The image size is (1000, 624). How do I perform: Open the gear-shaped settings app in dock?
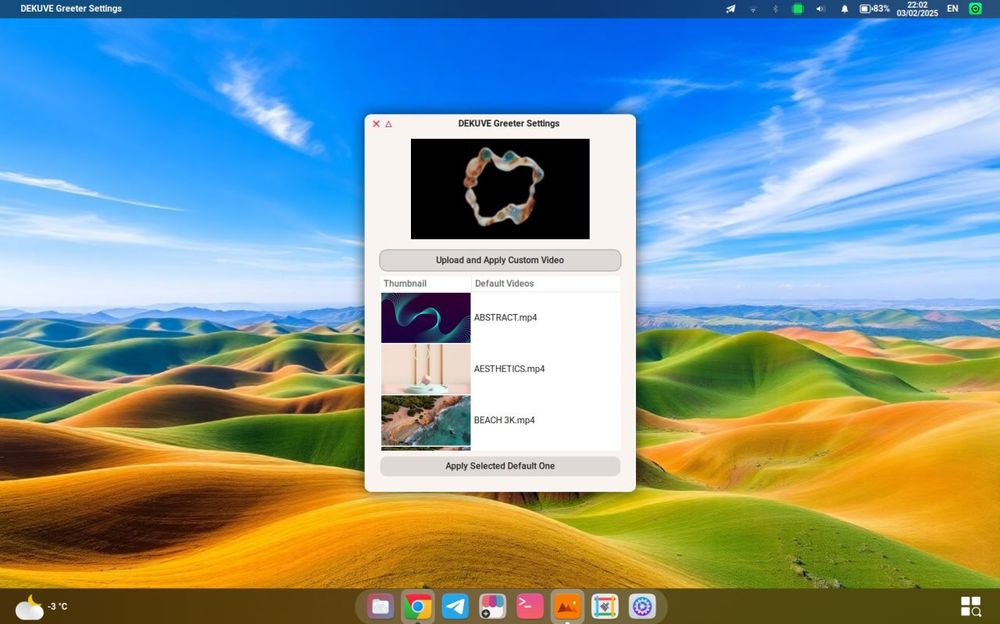[x=642, y=606]
